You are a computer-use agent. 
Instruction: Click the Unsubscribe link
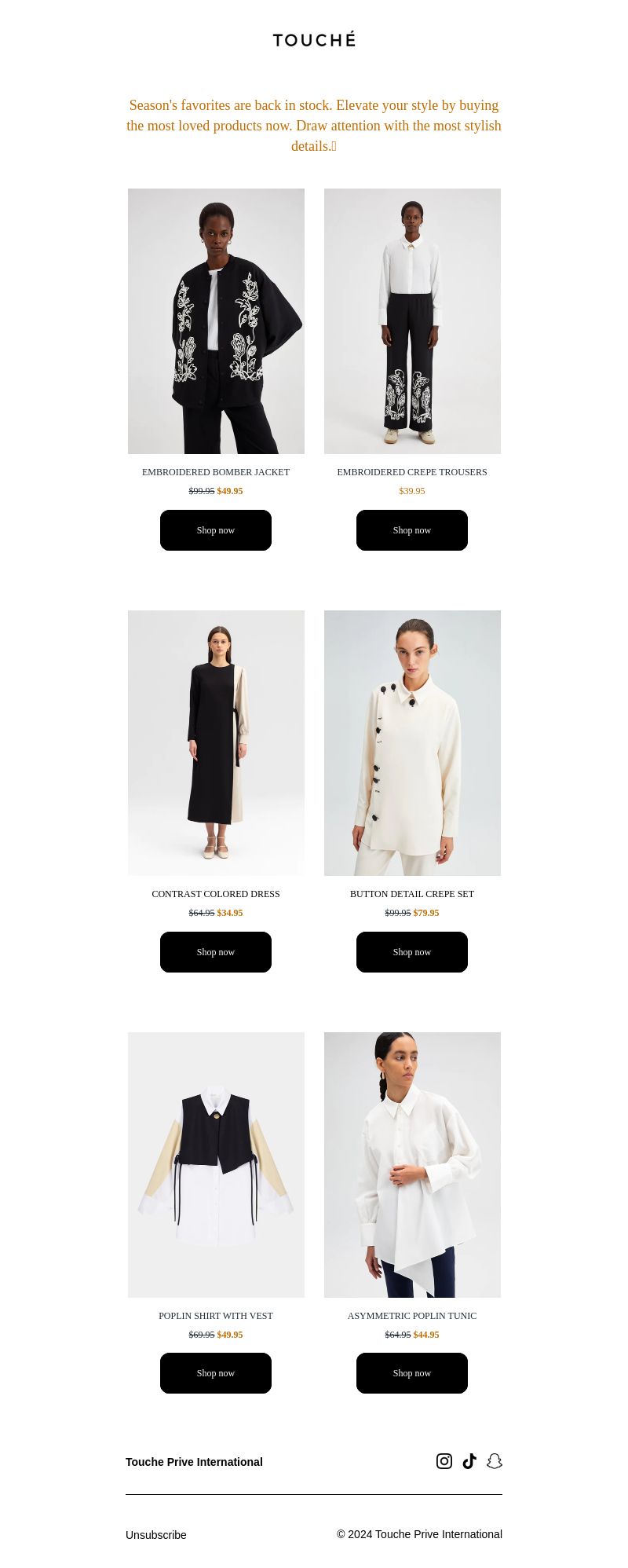[x=156, y=1535]
